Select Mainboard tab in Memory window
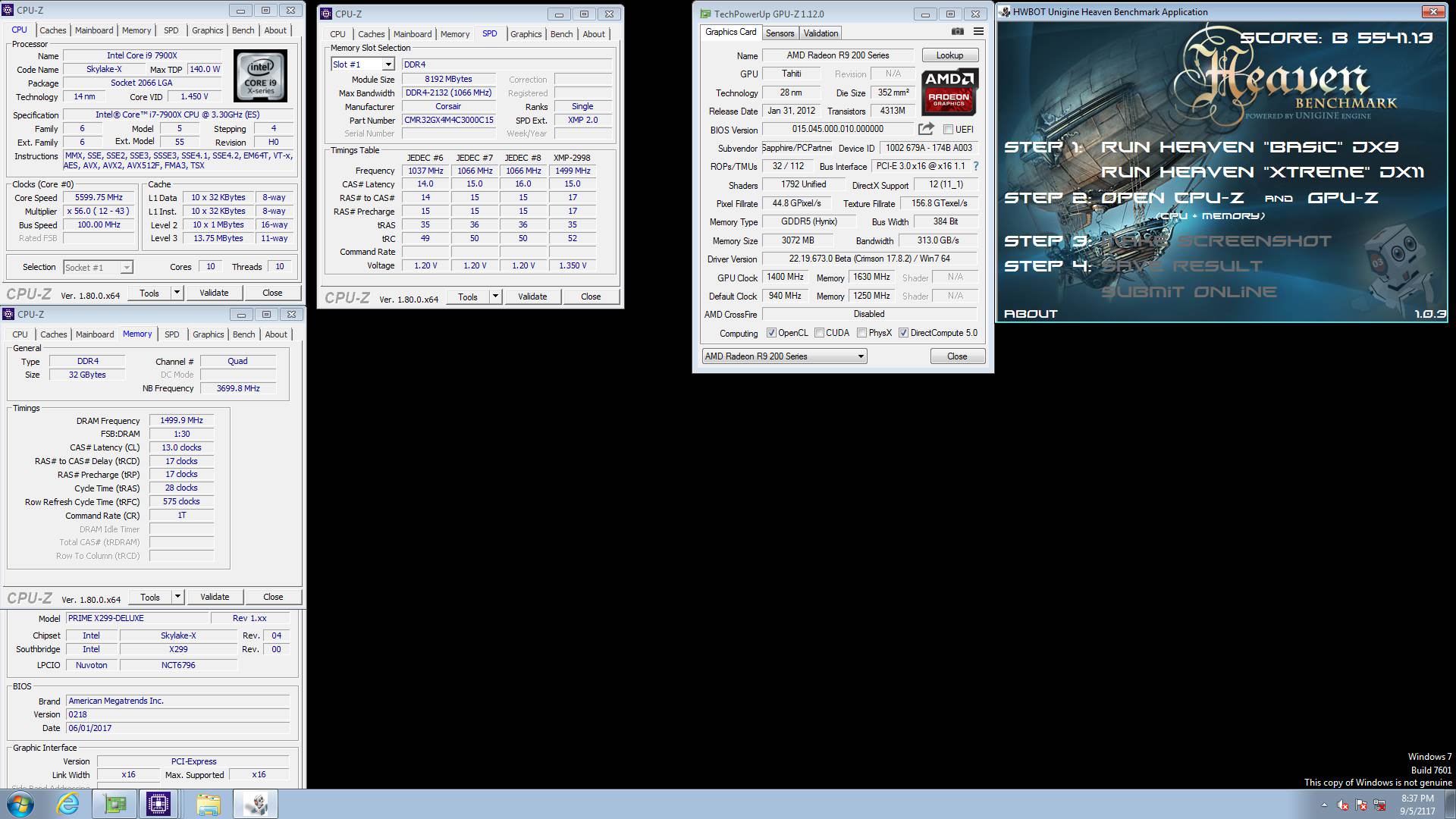 click(95, 334)
